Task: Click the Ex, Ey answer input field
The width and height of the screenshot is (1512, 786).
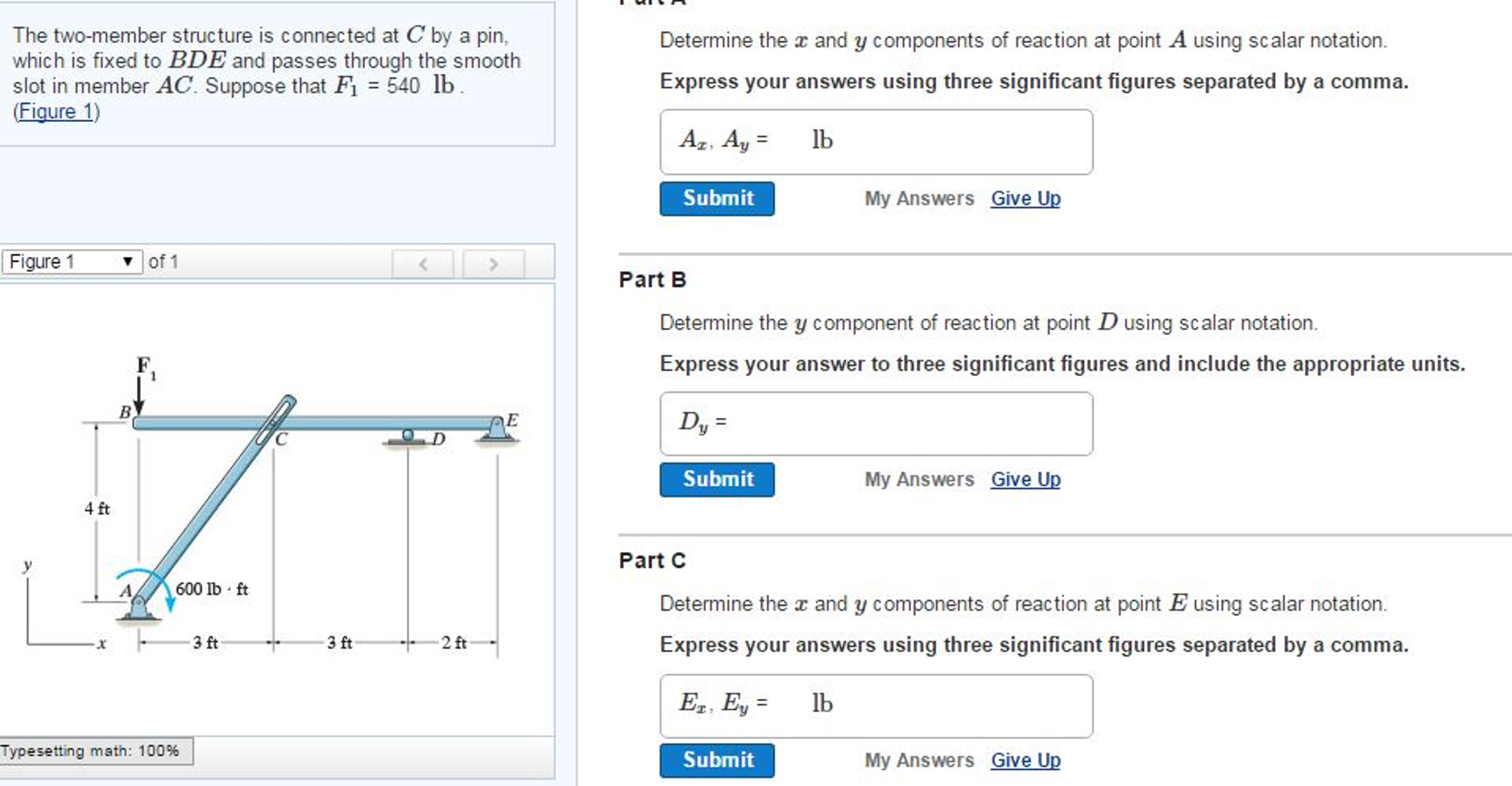Action: pyautogui.click(x=872, y=703)
